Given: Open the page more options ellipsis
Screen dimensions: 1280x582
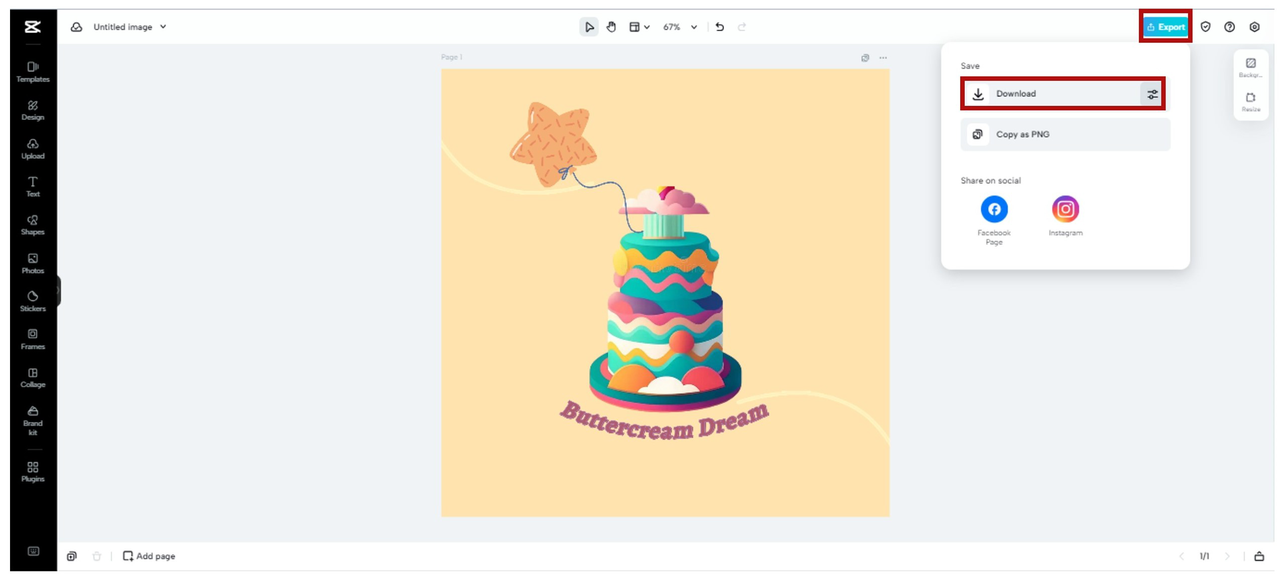Looking at the screenshot, I should tap(883, 58).
